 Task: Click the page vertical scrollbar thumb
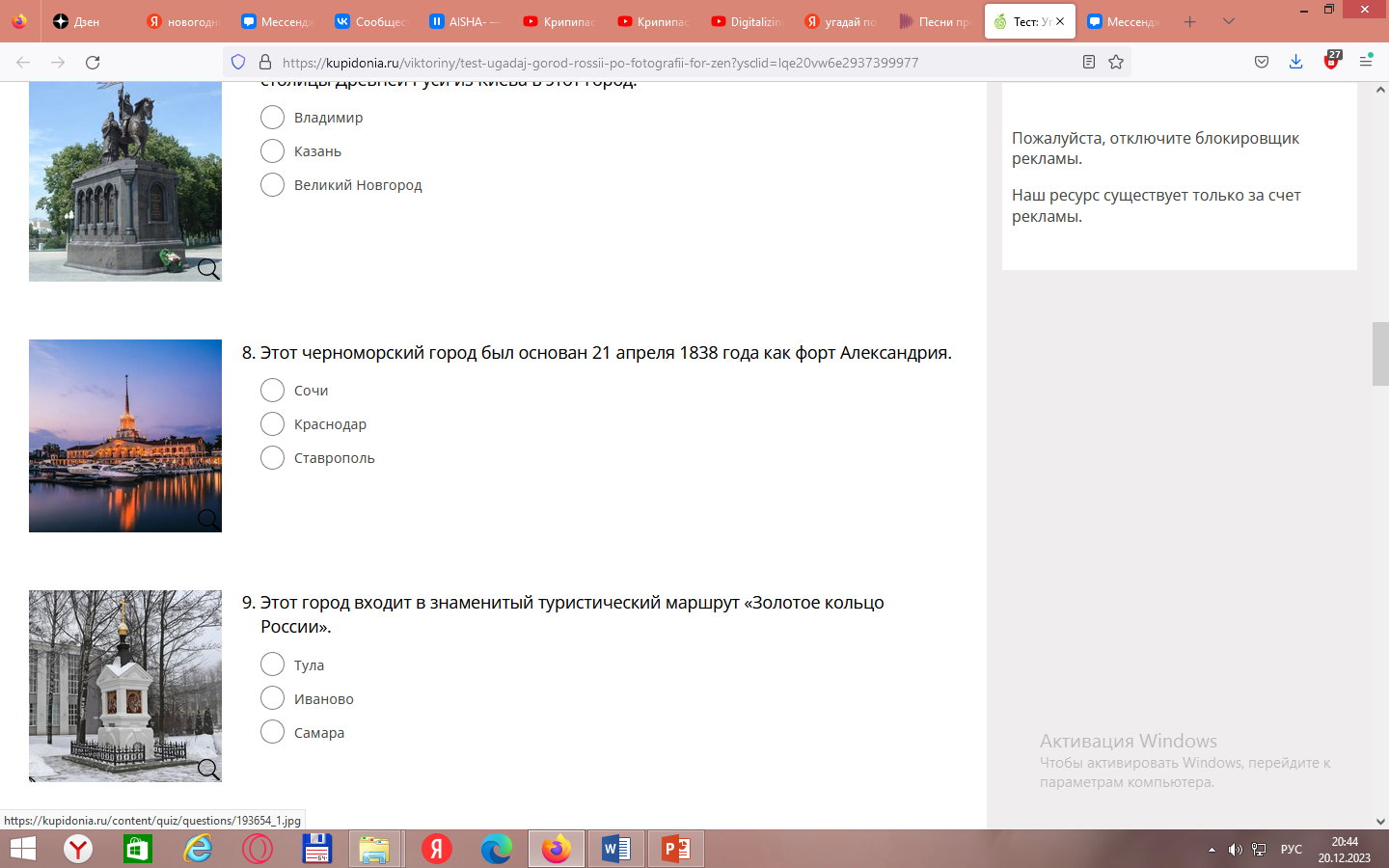[x=1380, y=354]
